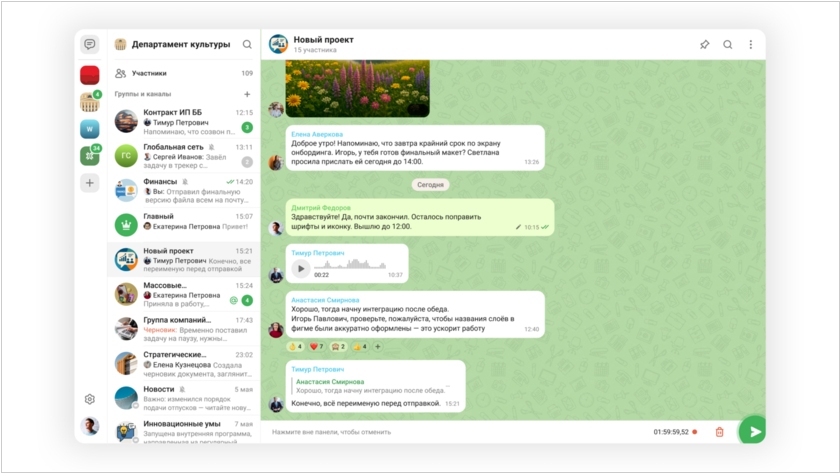The image size is (840, 473).
Task: Open the building workspace with badge 4
Action: [x=89, y=102]
